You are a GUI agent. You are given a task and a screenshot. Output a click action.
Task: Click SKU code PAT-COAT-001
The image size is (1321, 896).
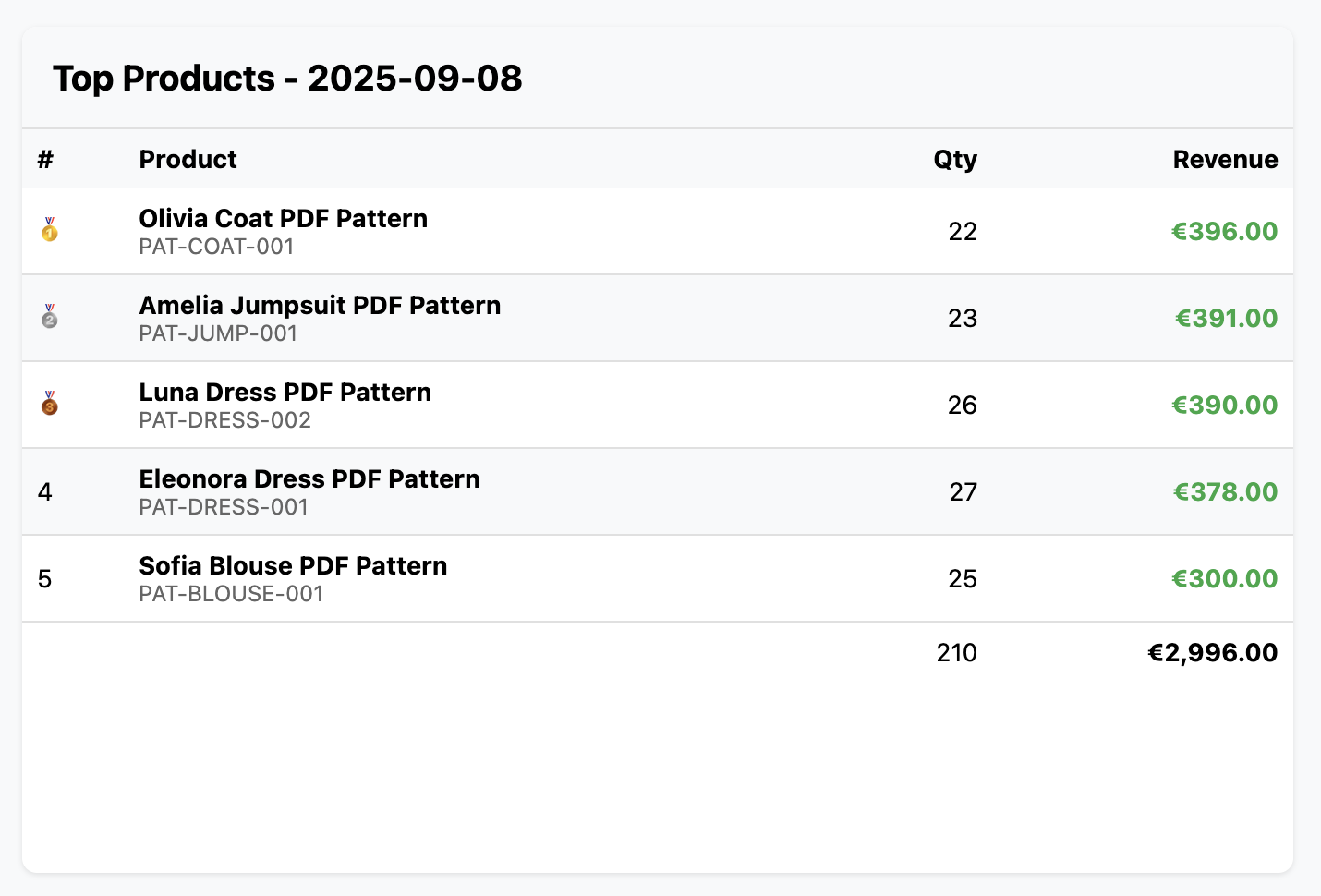(x=216, y=248)
